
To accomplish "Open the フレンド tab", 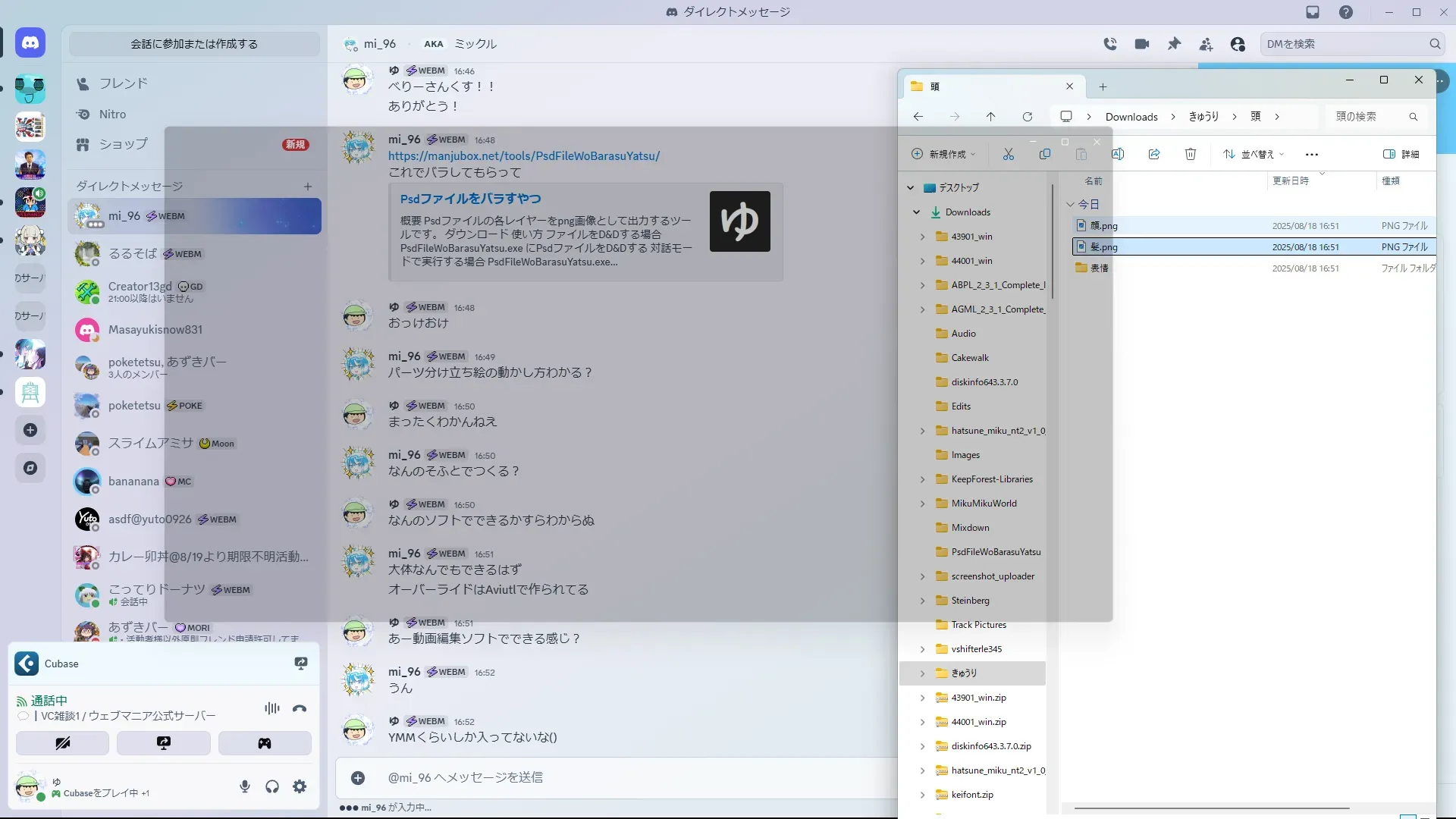I will click(x=123, y=83).
